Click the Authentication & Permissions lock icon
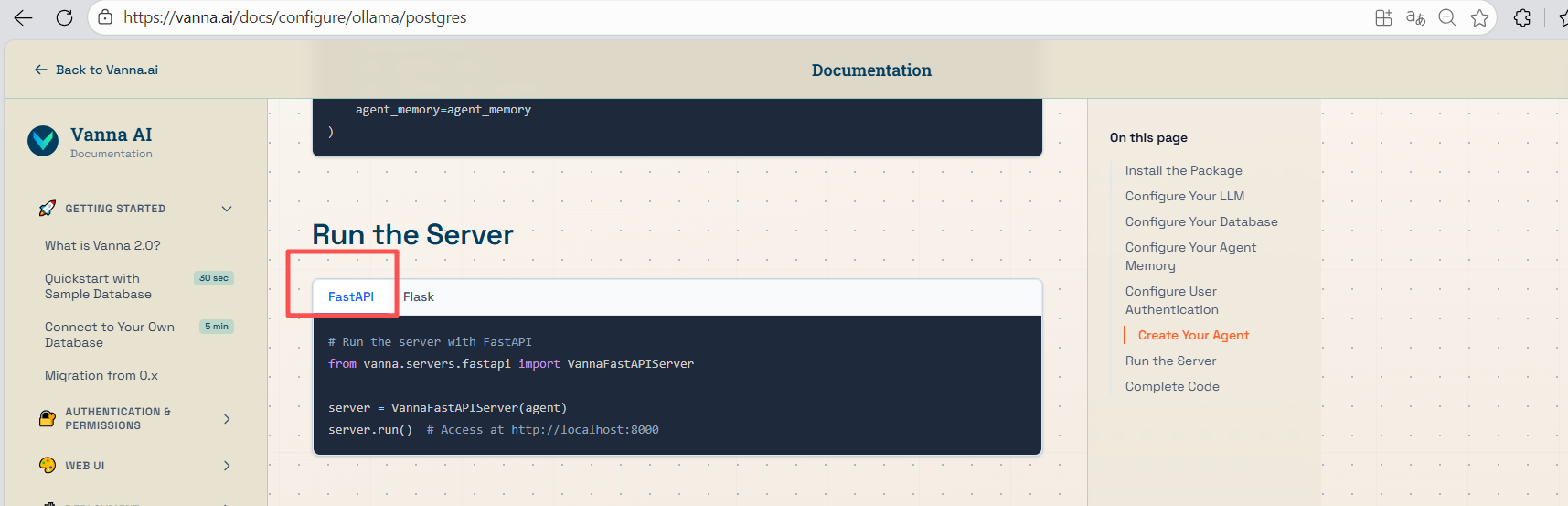 (48, 418)
